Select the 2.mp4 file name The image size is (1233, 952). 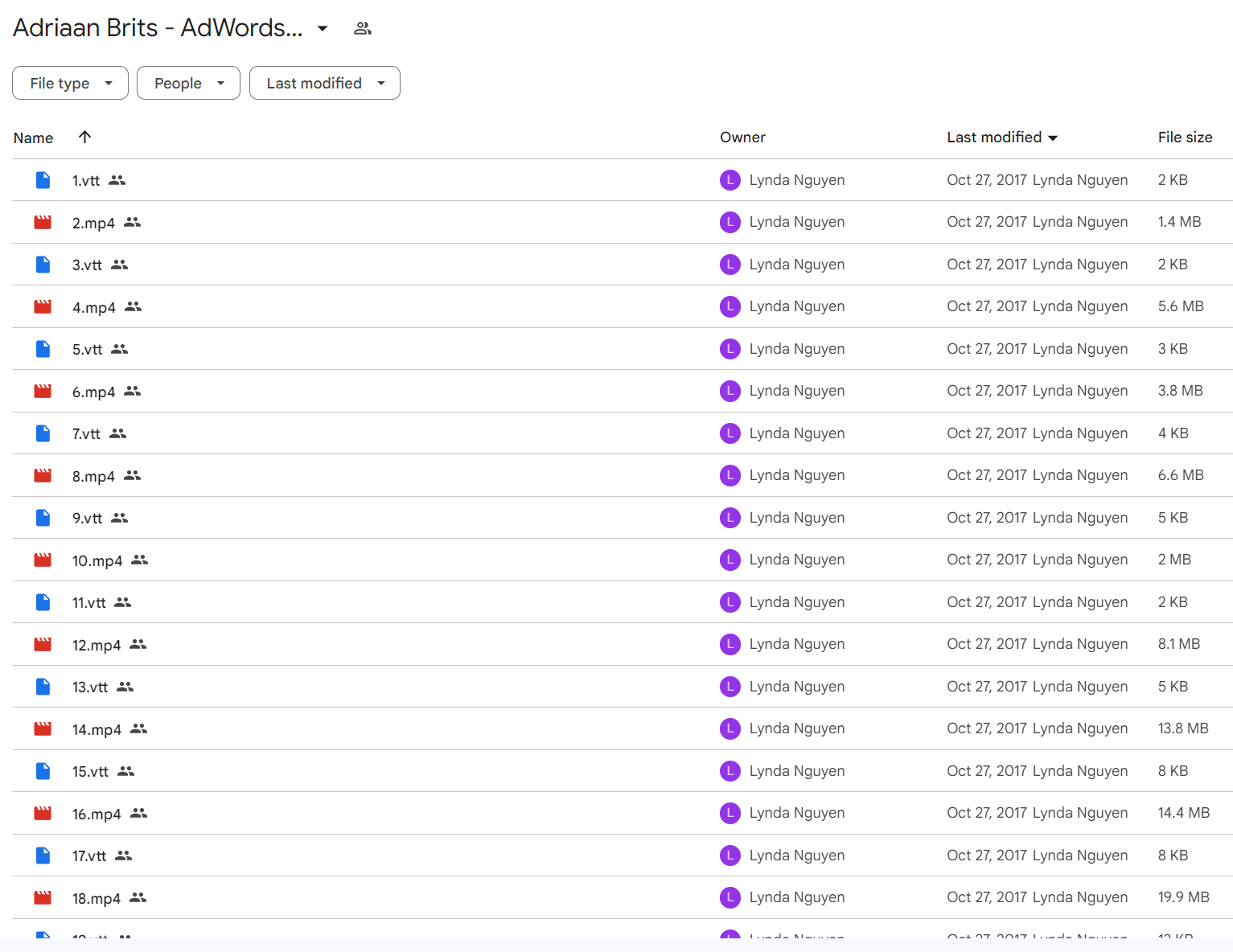point(93,224)
